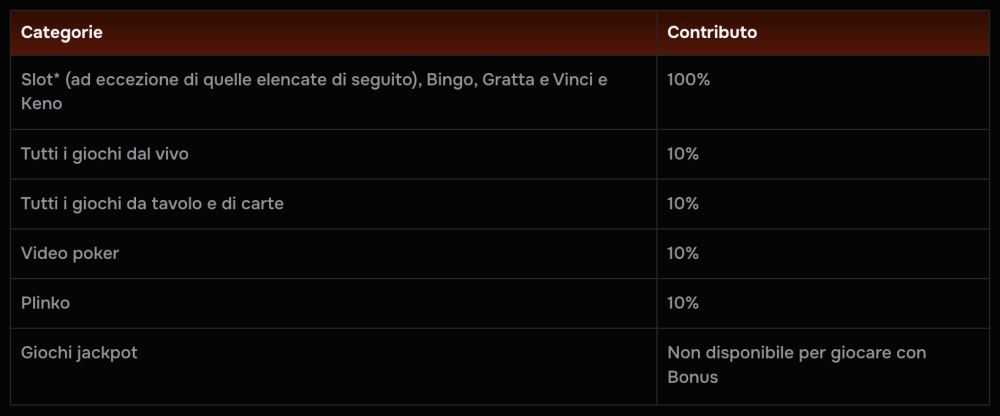Screen dimensions: 1000x416
Task: Click the word Keno in the first row
Action: [41, 103]
